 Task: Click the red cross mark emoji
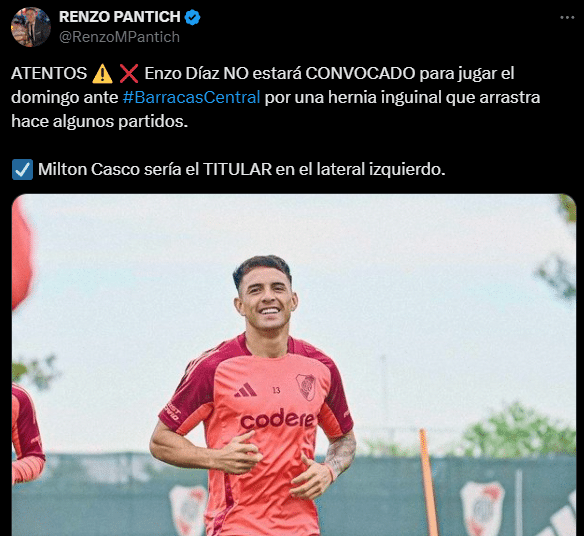tap(129, 73)
